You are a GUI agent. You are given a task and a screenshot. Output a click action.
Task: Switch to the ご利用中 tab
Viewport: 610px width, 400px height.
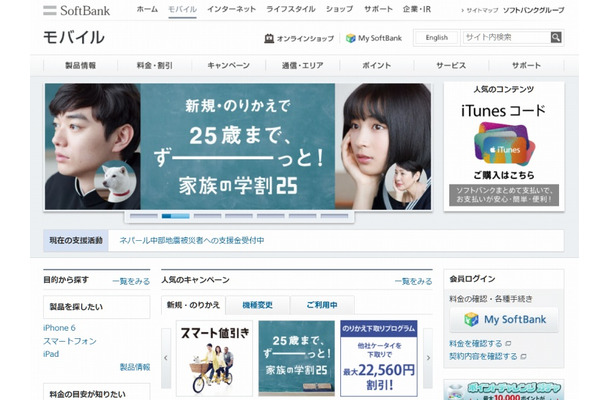click(x=322, y=305)
